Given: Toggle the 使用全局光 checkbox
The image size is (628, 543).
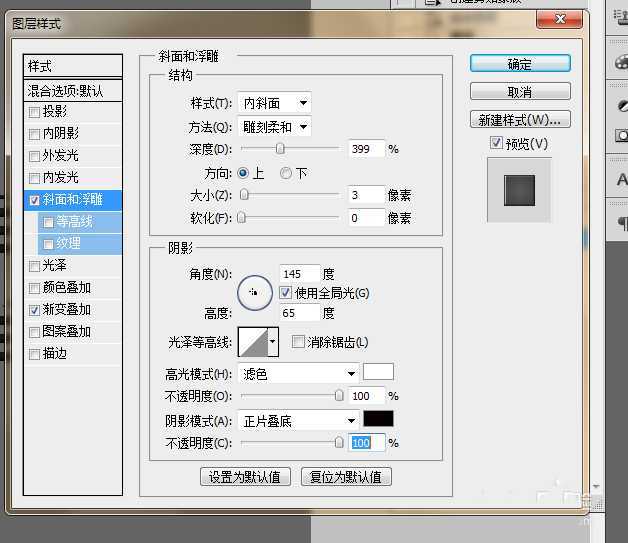Looking at the screenshot, I should (x=285, y=293).
